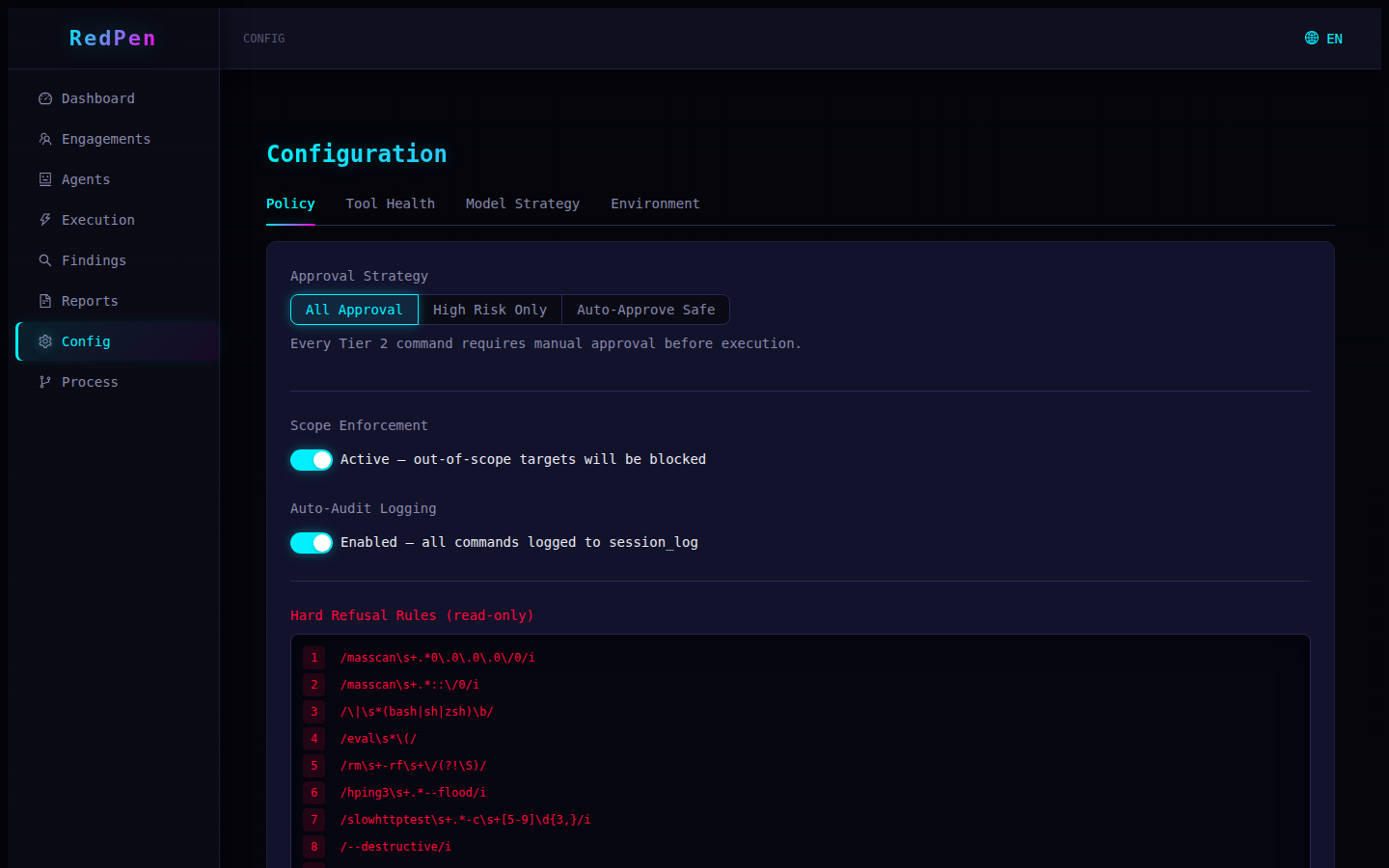The height and width of the screenshot is (868, 1389).
Task: Navigate to Execution
Action: [118, 220]
